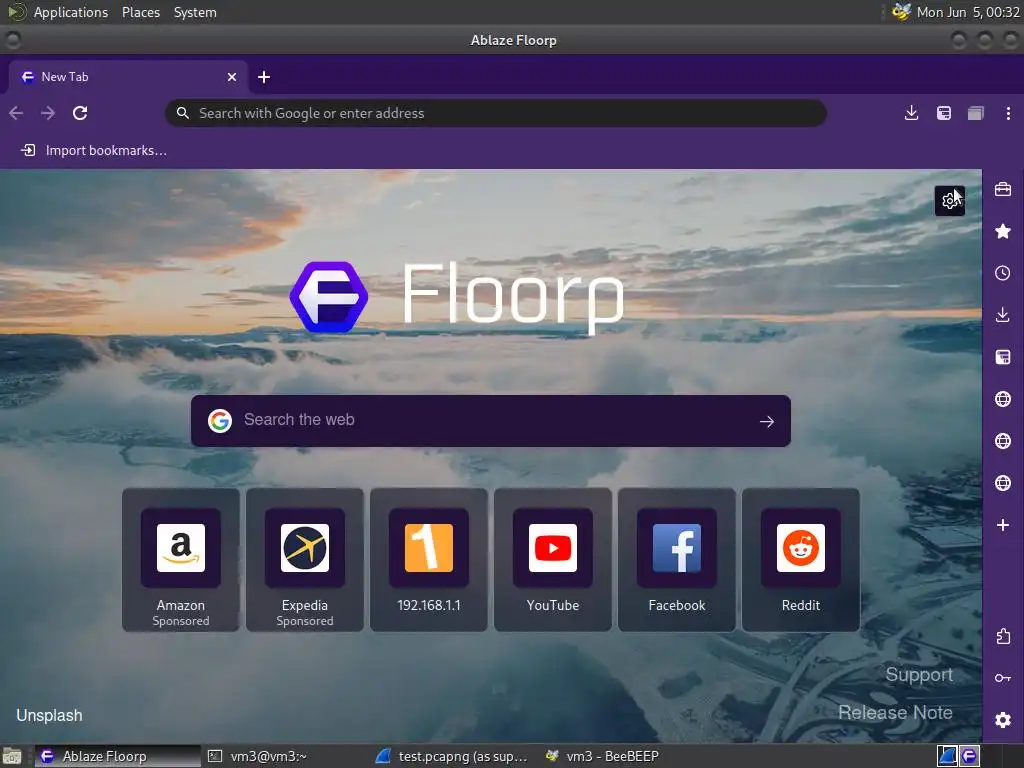
Task: Open the first globe web panel in sidebar
Action: [1002, 399]
